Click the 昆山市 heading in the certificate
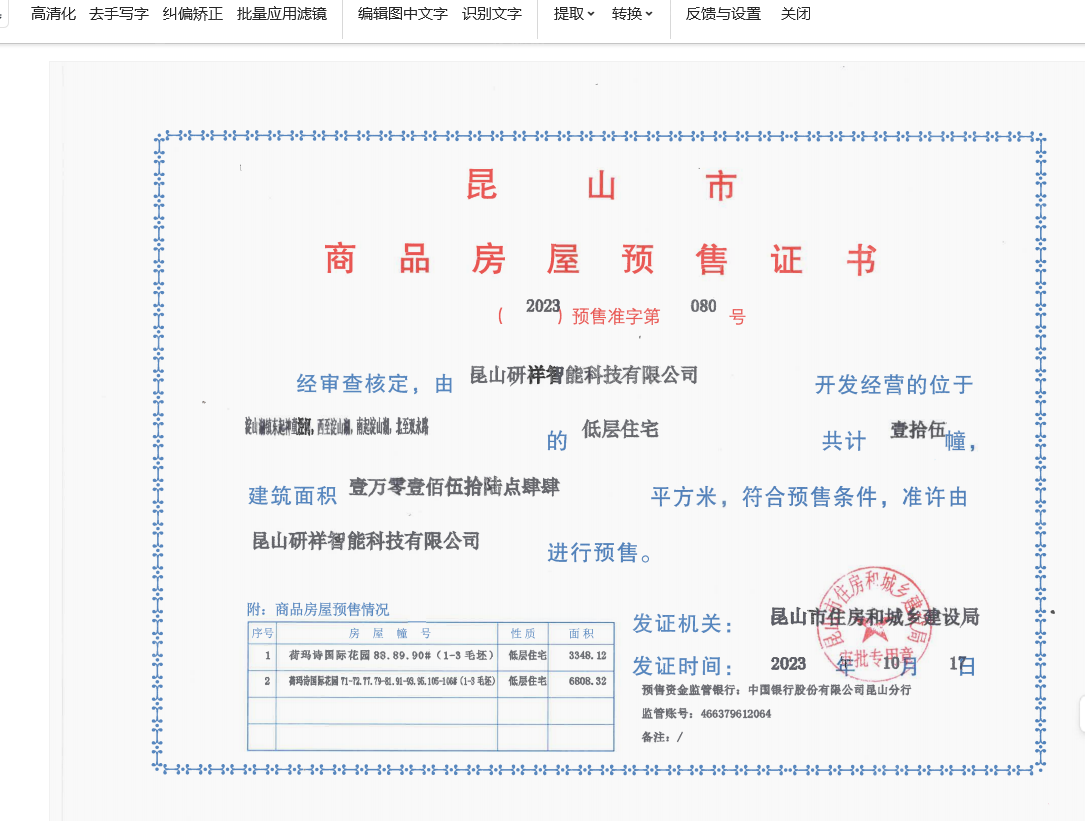 (x=601, y=186)
